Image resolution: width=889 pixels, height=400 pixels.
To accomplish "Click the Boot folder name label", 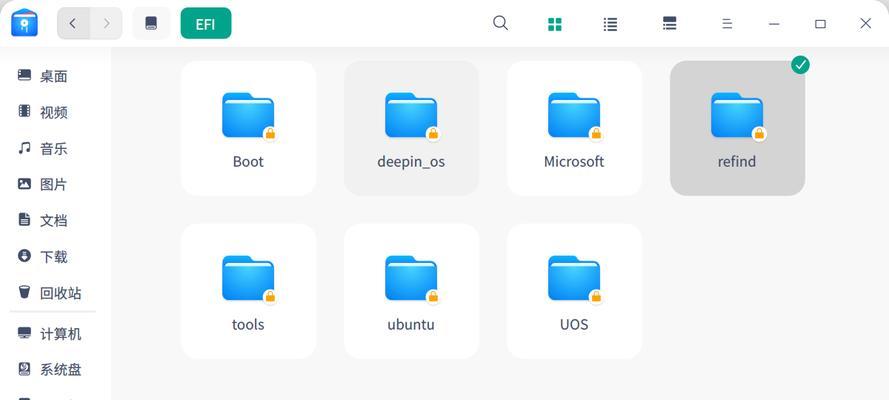I will pyautogui.click(x=248, y=161).
